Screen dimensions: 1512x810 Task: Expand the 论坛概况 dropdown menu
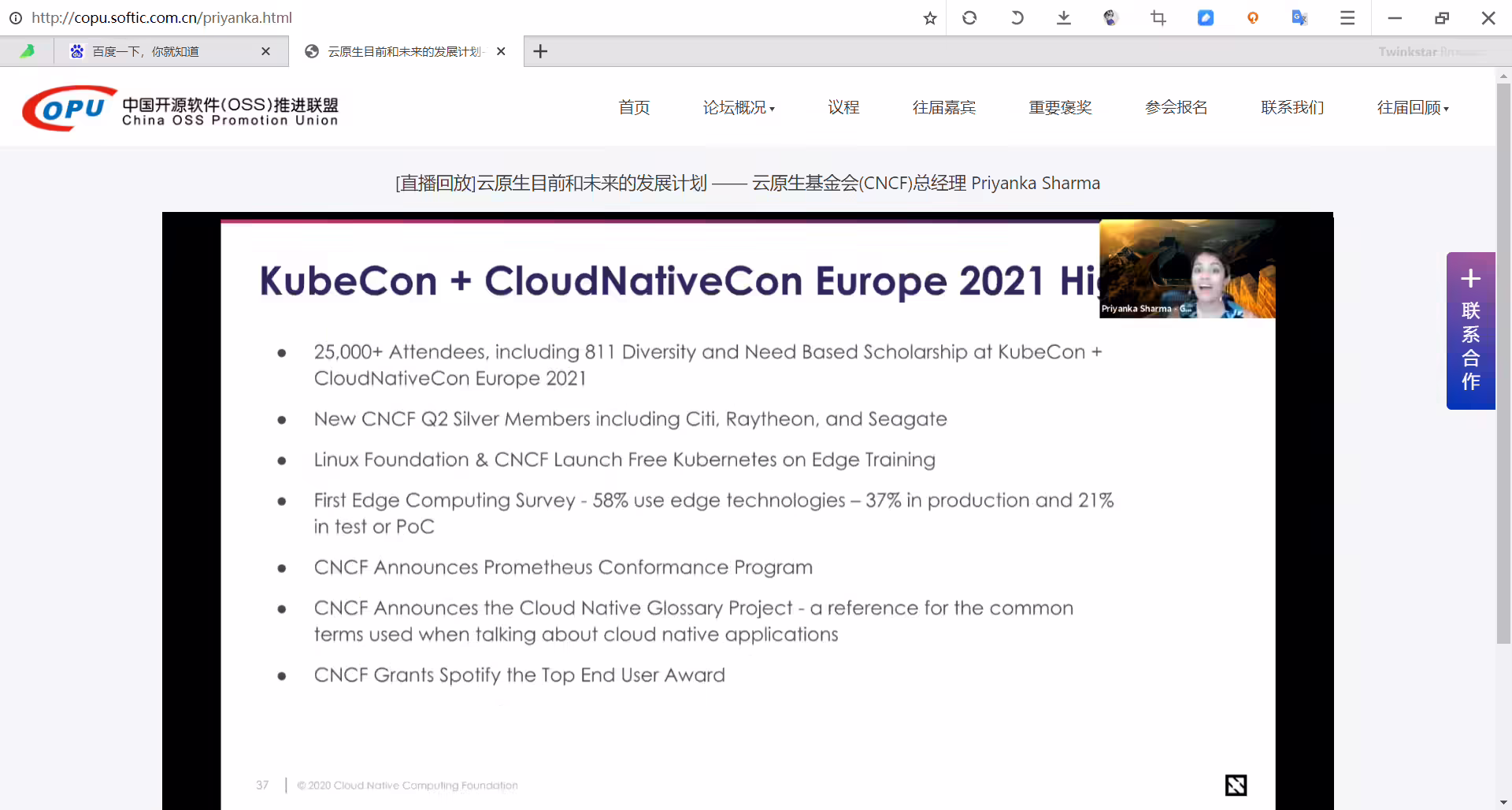pyautogui.click(x=739, y=107)
